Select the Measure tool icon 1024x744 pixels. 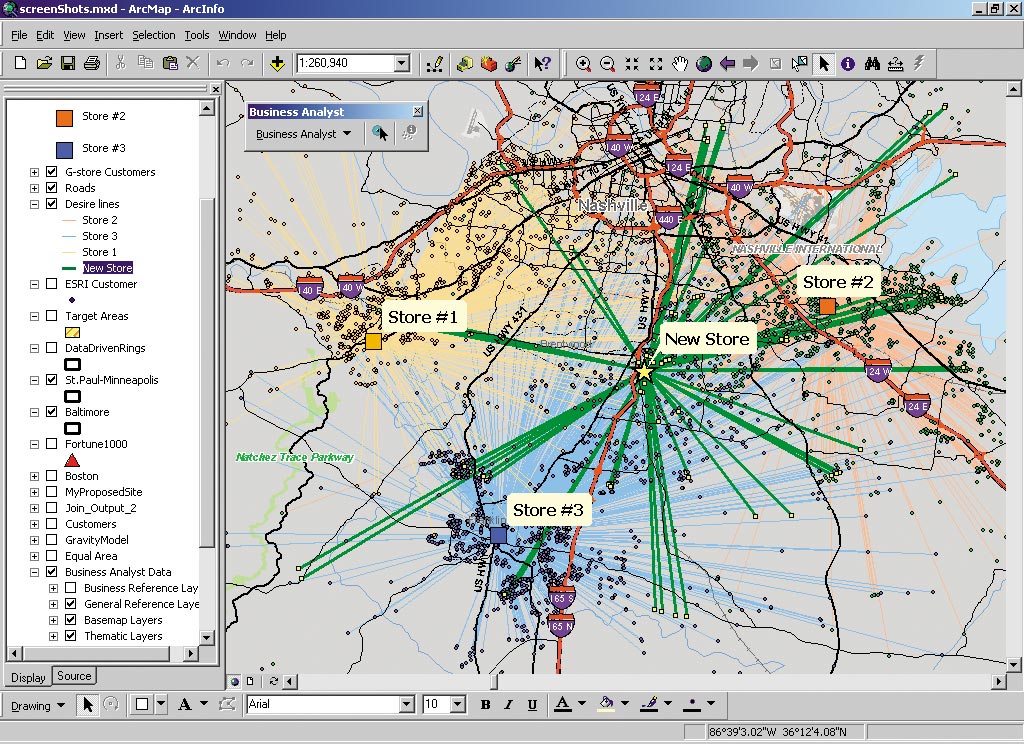(895, 63)
